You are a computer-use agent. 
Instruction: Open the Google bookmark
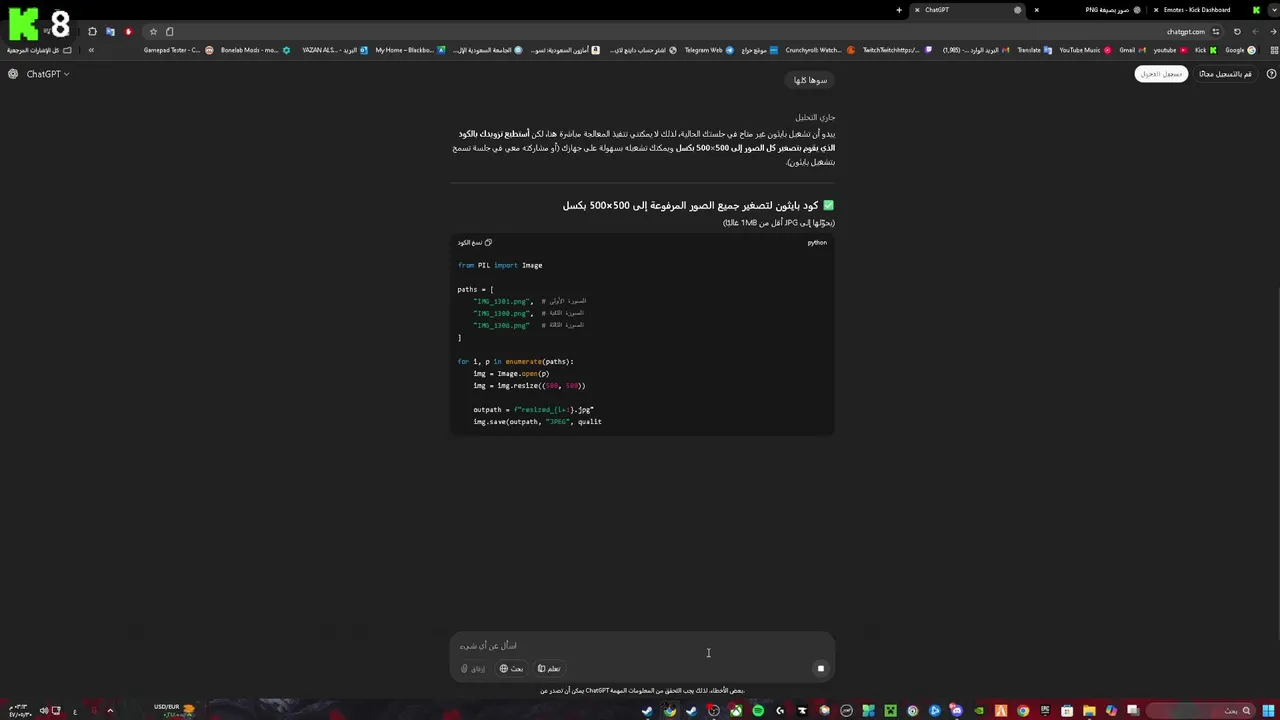1241,50
